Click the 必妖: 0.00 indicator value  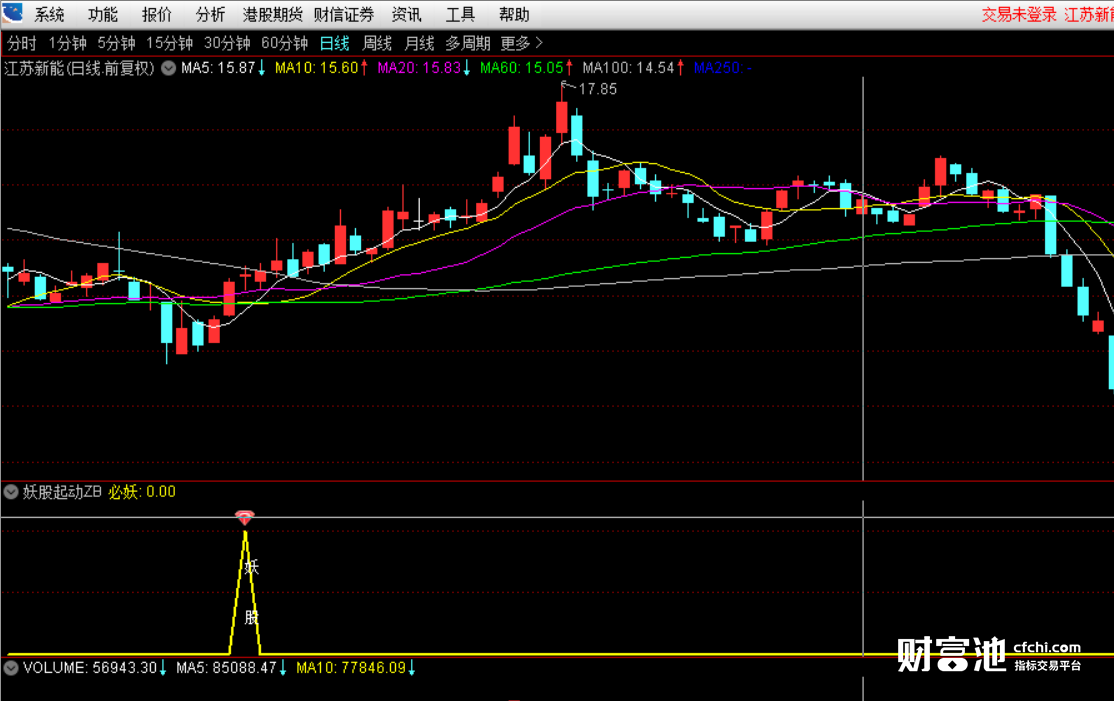coord(142,491)
